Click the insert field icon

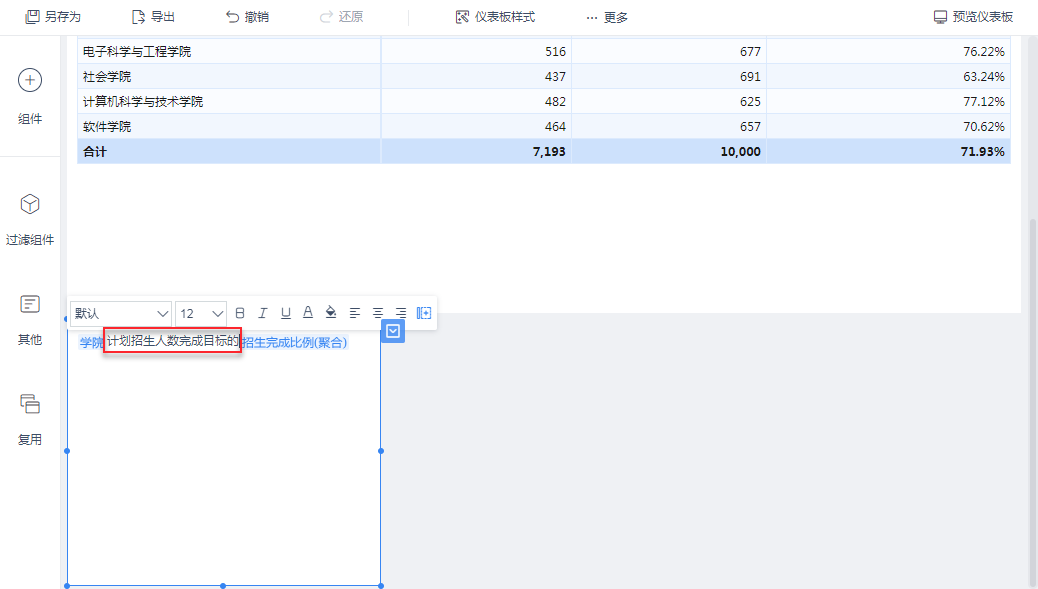click(424, 313)
